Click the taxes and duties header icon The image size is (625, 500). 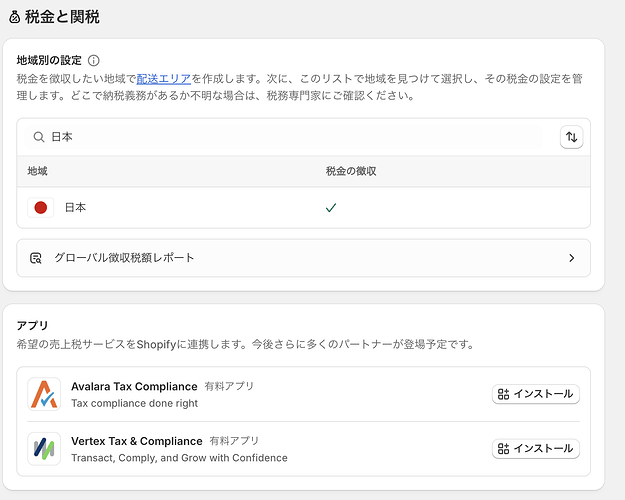pos(13,18)
